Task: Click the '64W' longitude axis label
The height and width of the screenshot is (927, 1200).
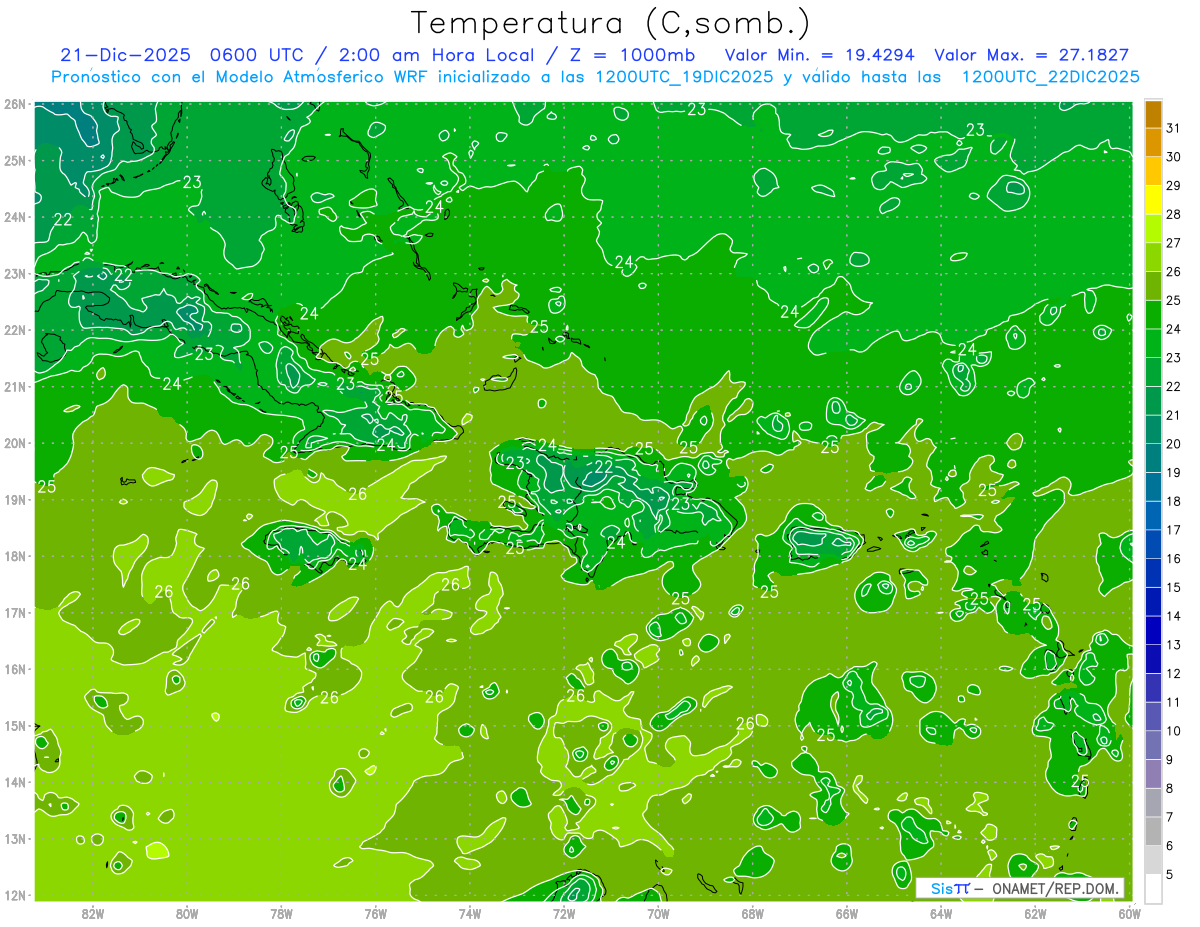Action: click(941, 913)
